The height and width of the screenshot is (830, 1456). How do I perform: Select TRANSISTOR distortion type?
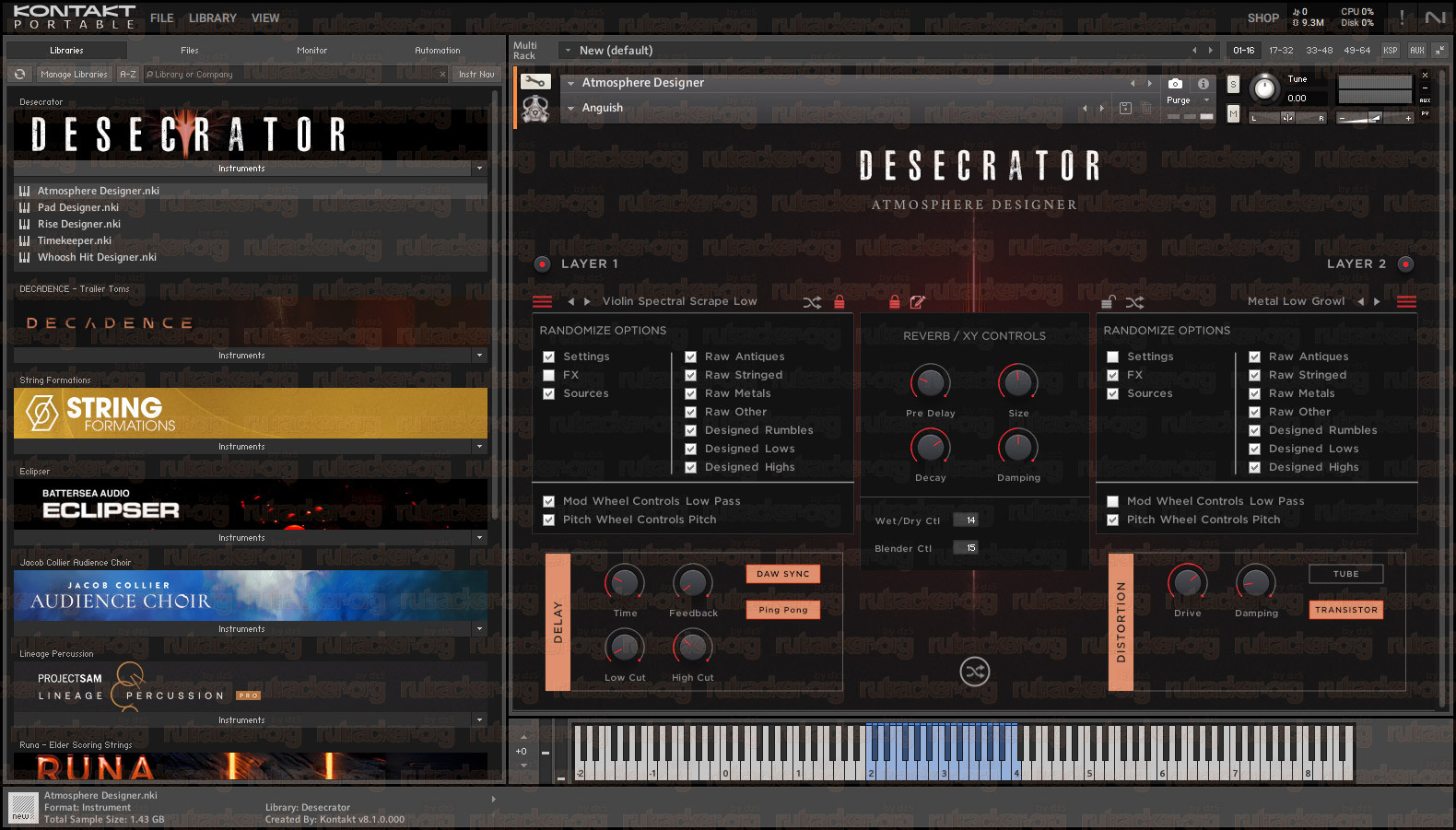(1346, 610)
